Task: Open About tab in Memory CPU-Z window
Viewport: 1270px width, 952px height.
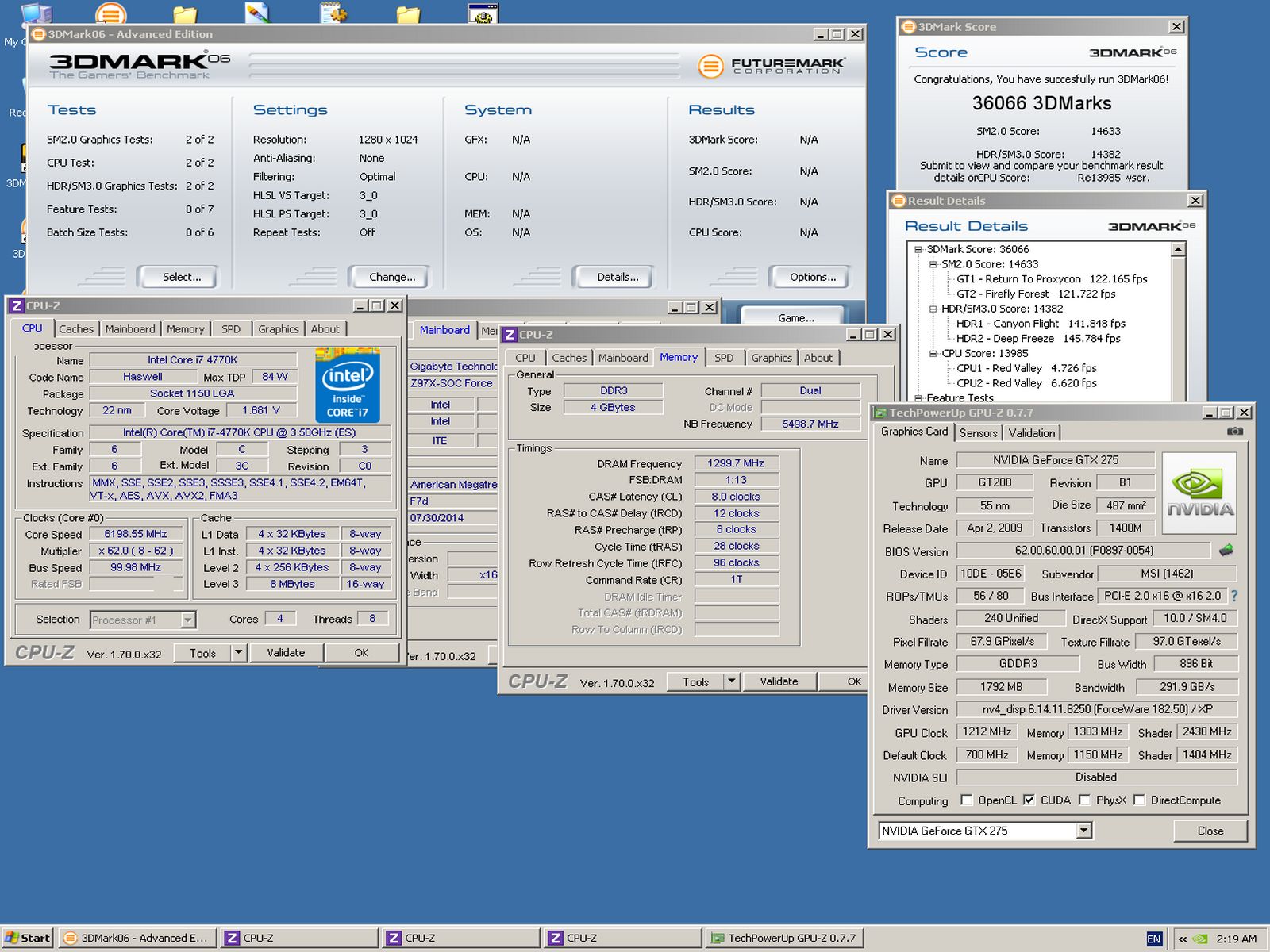Action: (818, 358)
